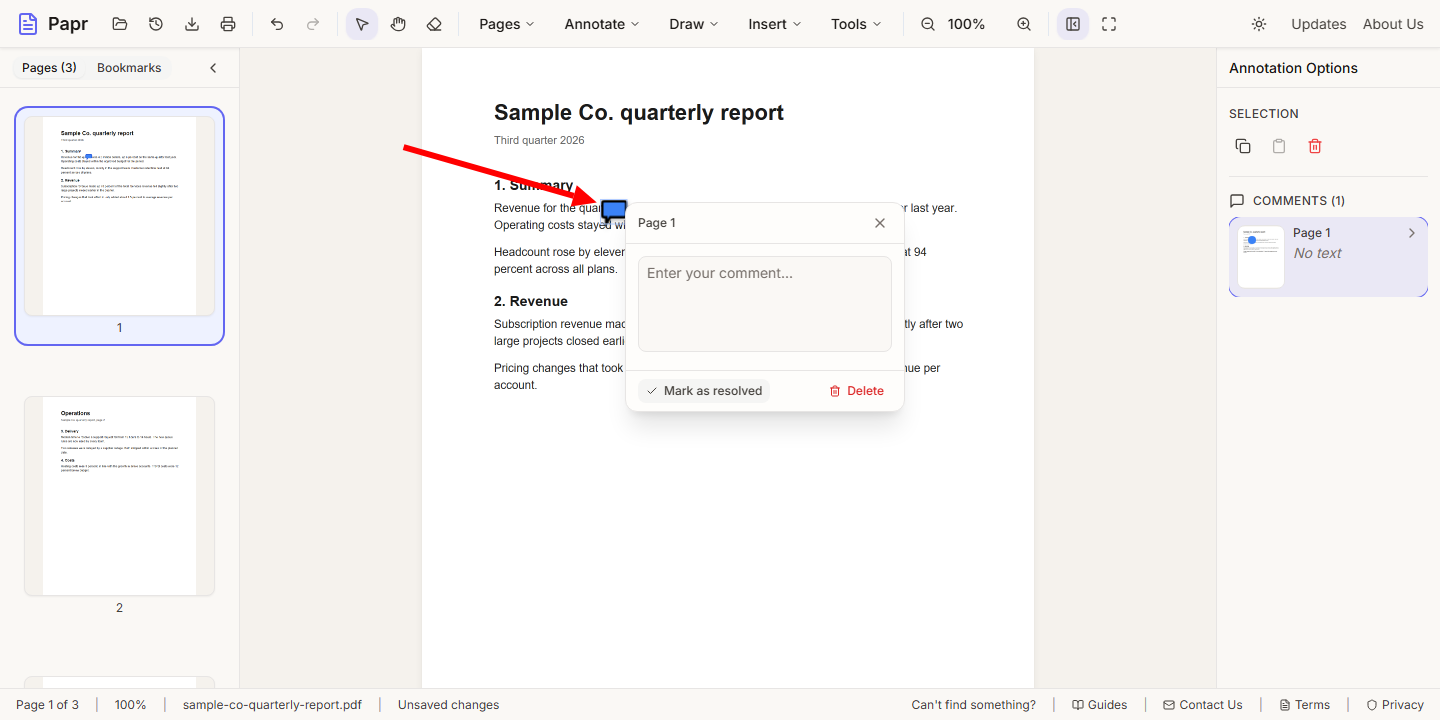The height and width of the screenshot is (720, 1440).
Task: Open the Privacy footer link
Action: [1395, 705]
